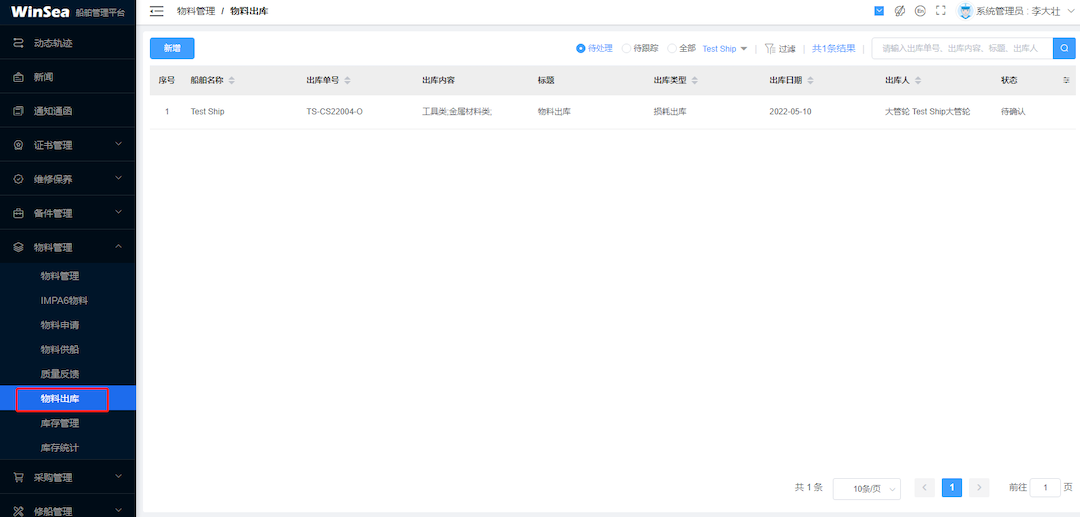Click the system administrator avatar
Viewport: 1080px width, 517px height.
(x=965, y=11)
